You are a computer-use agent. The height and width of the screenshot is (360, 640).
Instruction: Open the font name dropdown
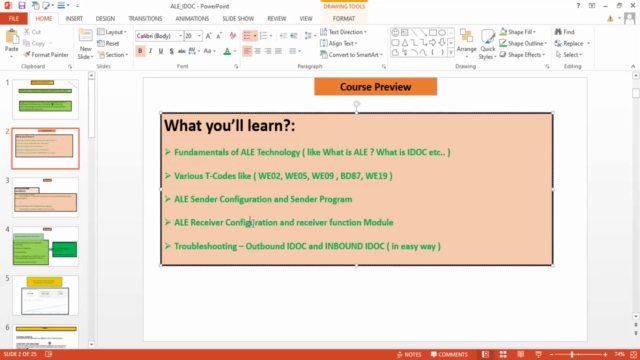point(180,36)
